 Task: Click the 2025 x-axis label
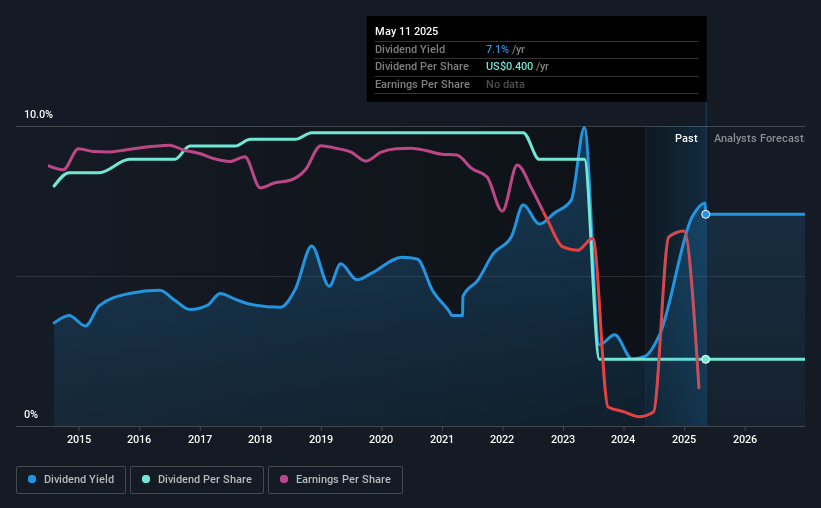point(684,439)
